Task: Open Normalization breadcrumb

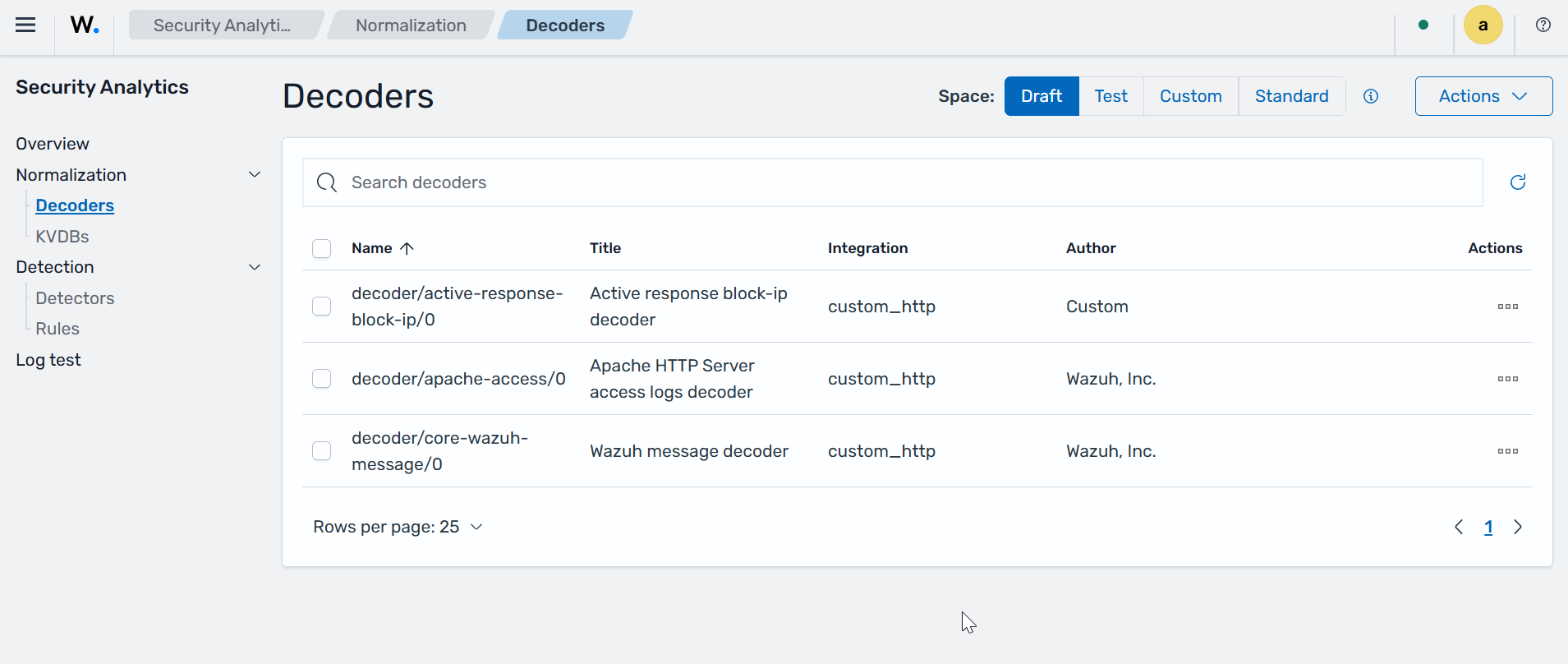Action: pyautogui.click(x=411, y=25)
